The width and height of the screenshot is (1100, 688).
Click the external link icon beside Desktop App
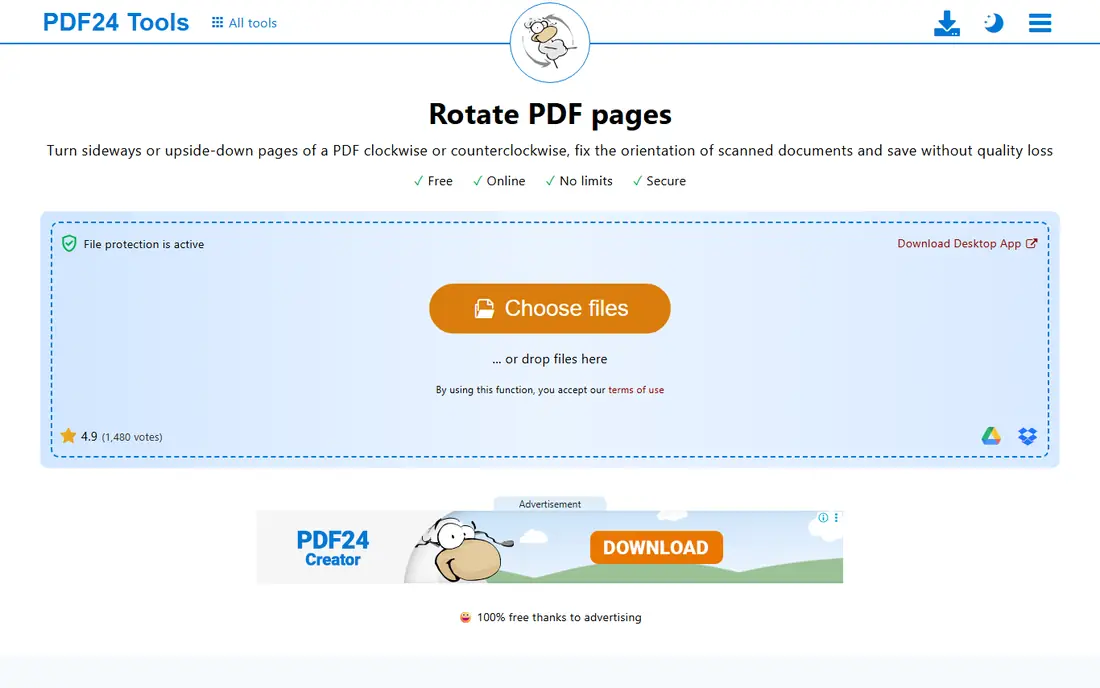click(x=1031, y=243)
